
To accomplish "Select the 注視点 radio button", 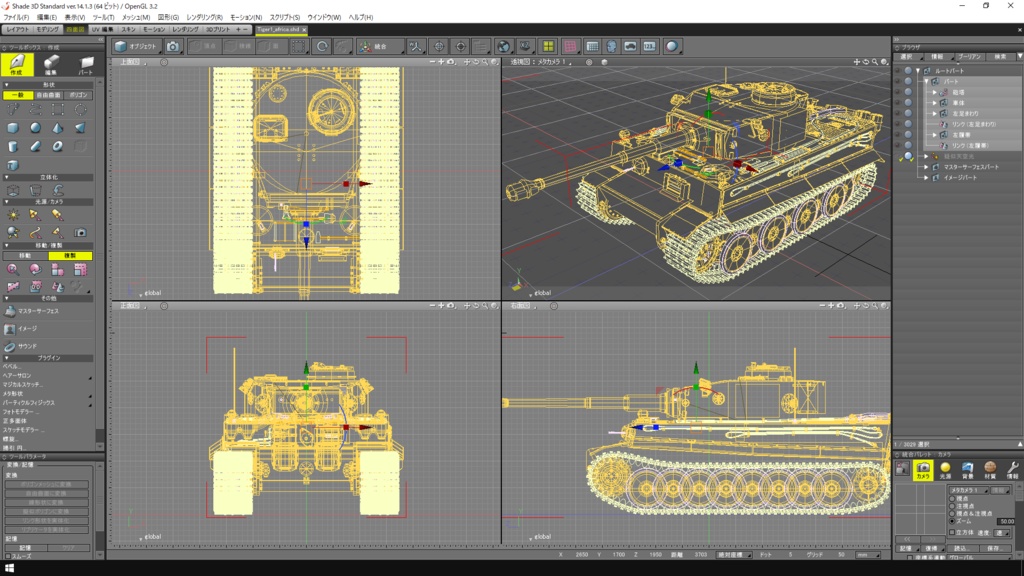I will [952, 506].
